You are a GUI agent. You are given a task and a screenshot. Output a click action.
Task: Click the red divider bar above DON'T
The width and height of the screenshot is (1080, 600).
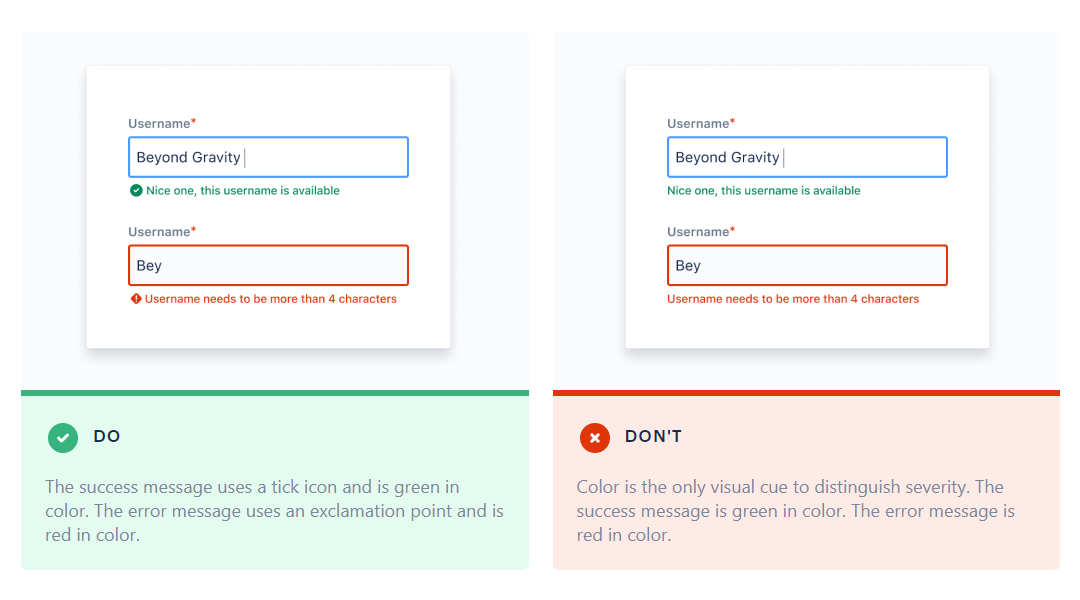pos(806,393)
